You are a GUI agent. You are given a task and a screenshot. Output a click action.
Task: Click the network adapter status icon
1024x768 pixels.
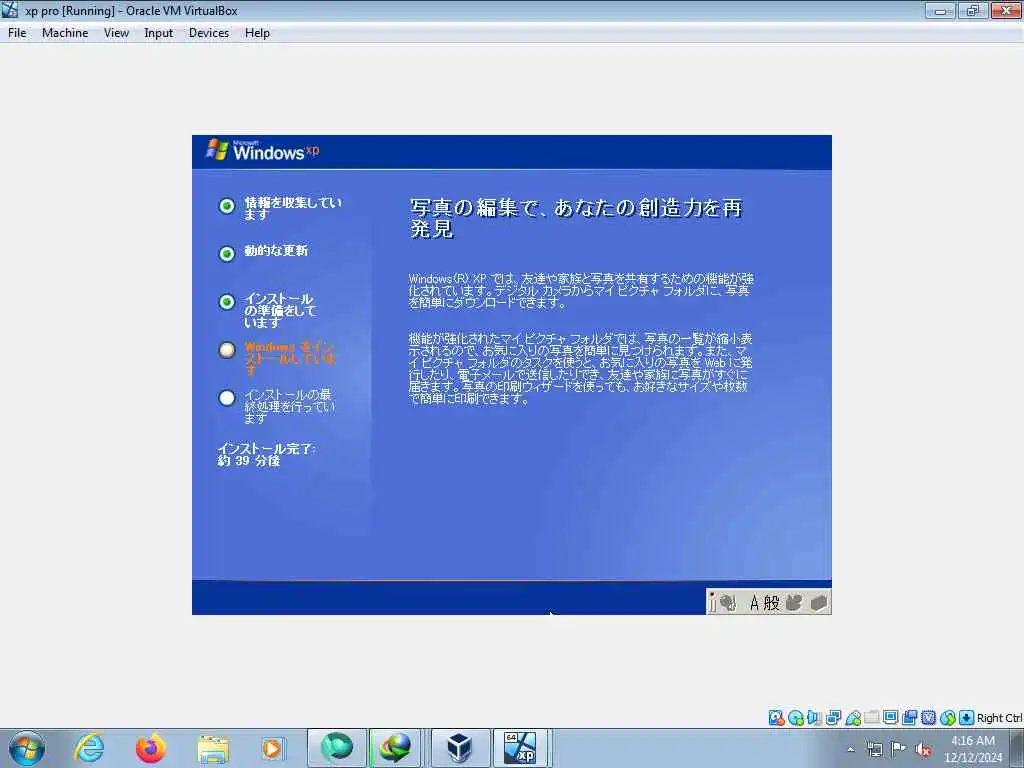coord(833,718)
